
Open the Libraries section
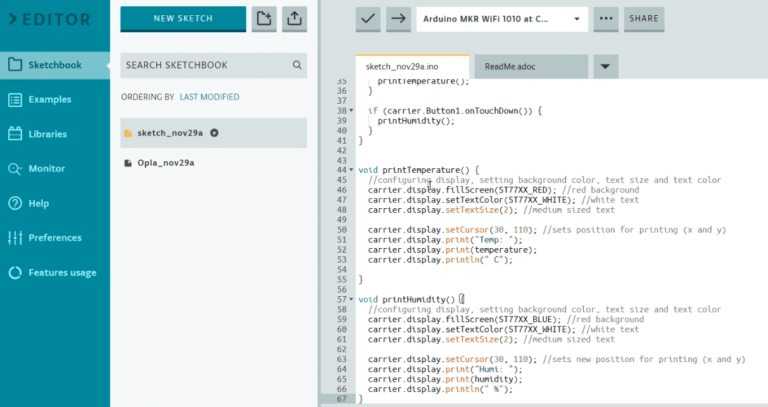coord(48,134)
